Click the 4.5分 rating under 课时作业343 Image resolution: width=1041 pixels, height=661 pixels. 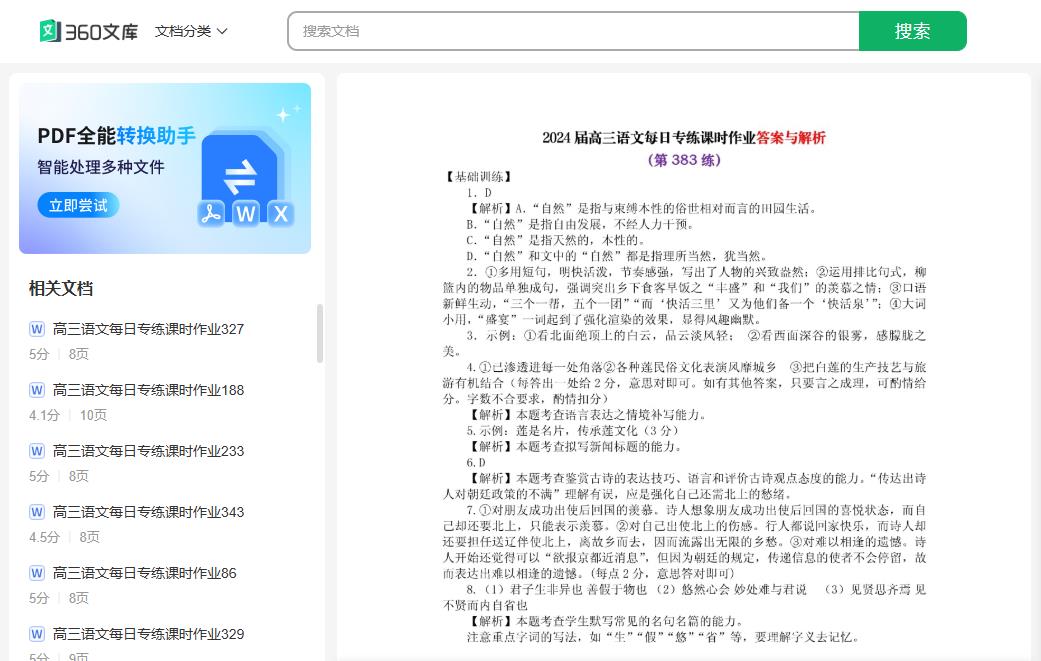click(x=44, y=538)
